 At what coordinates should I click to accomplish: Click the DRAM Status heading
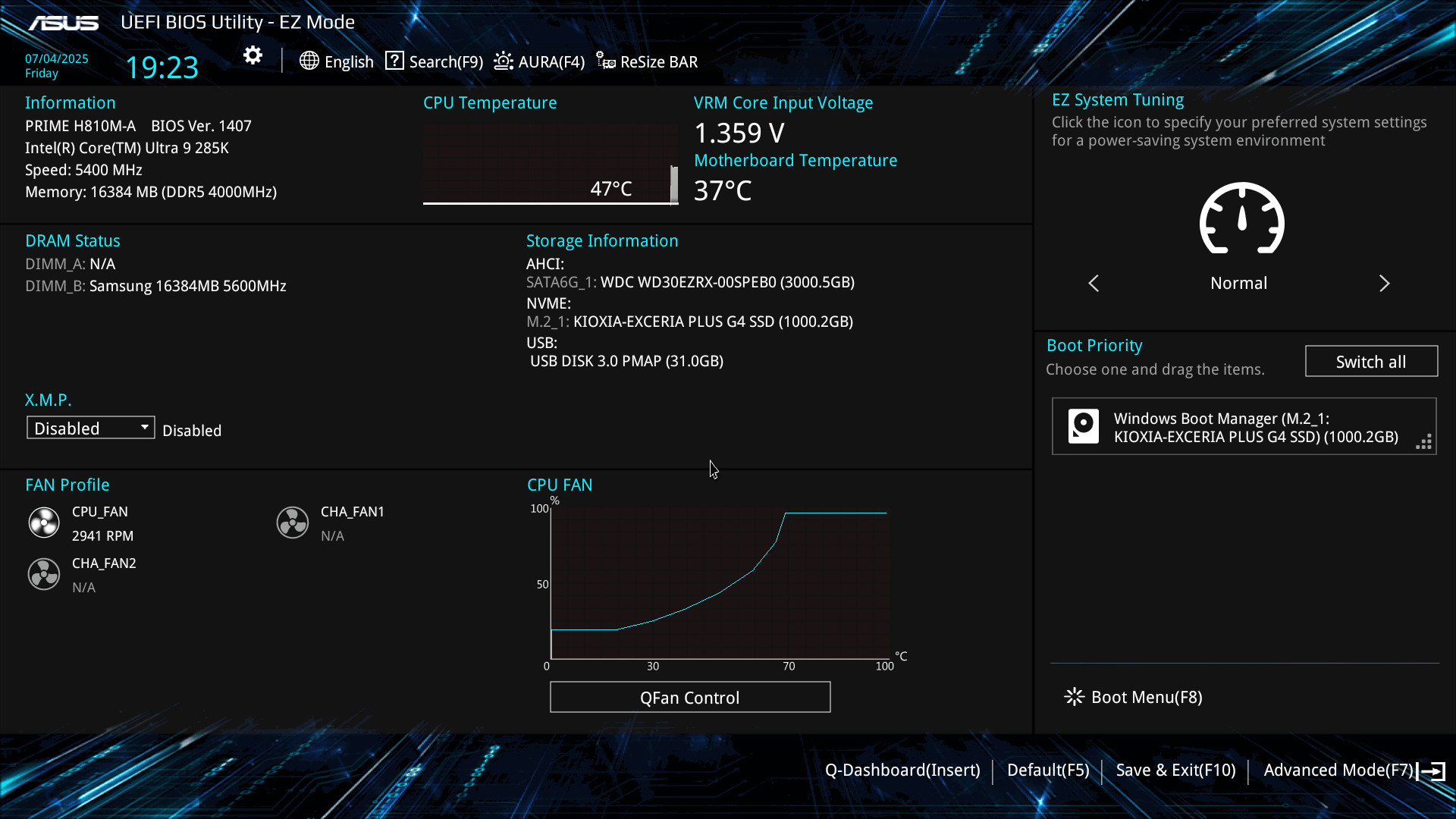pyautogui.click(x=72, y=240)
